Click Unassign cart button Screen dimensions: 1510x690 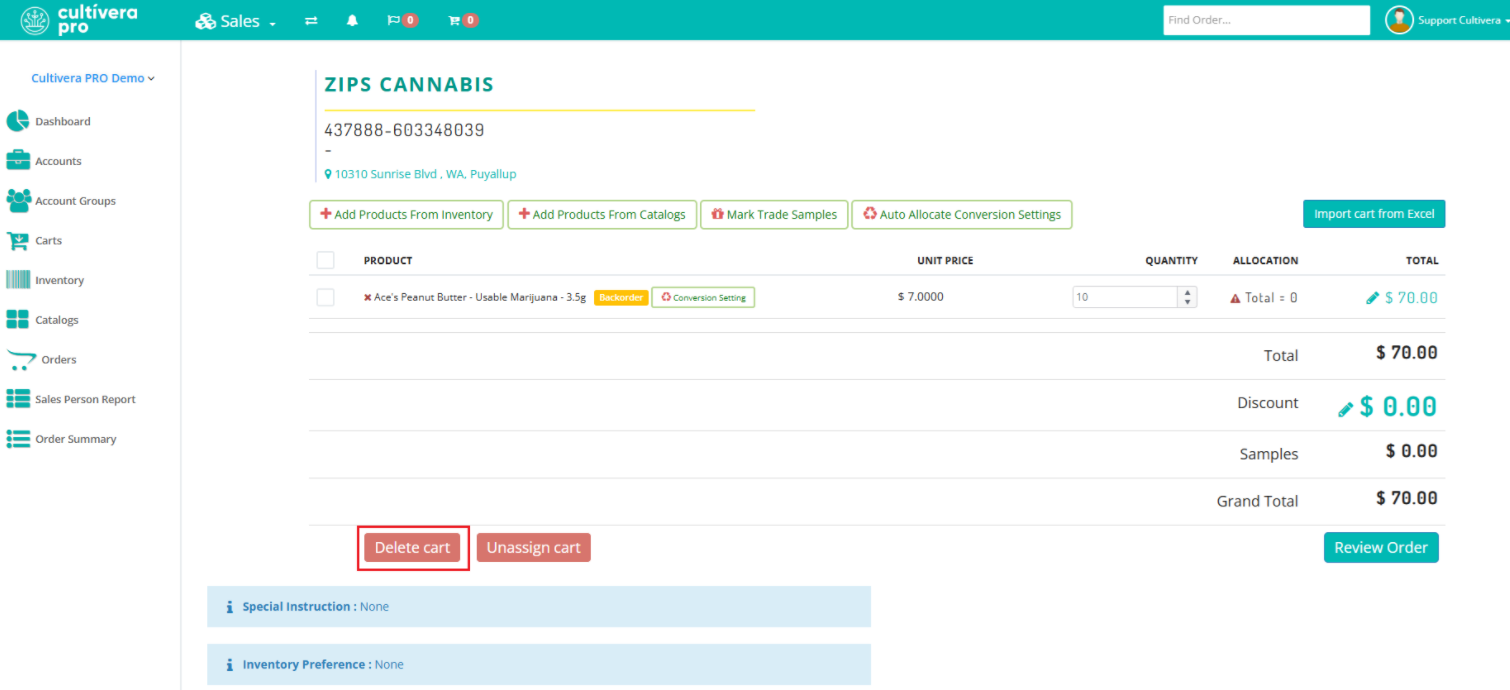point(534,548)
